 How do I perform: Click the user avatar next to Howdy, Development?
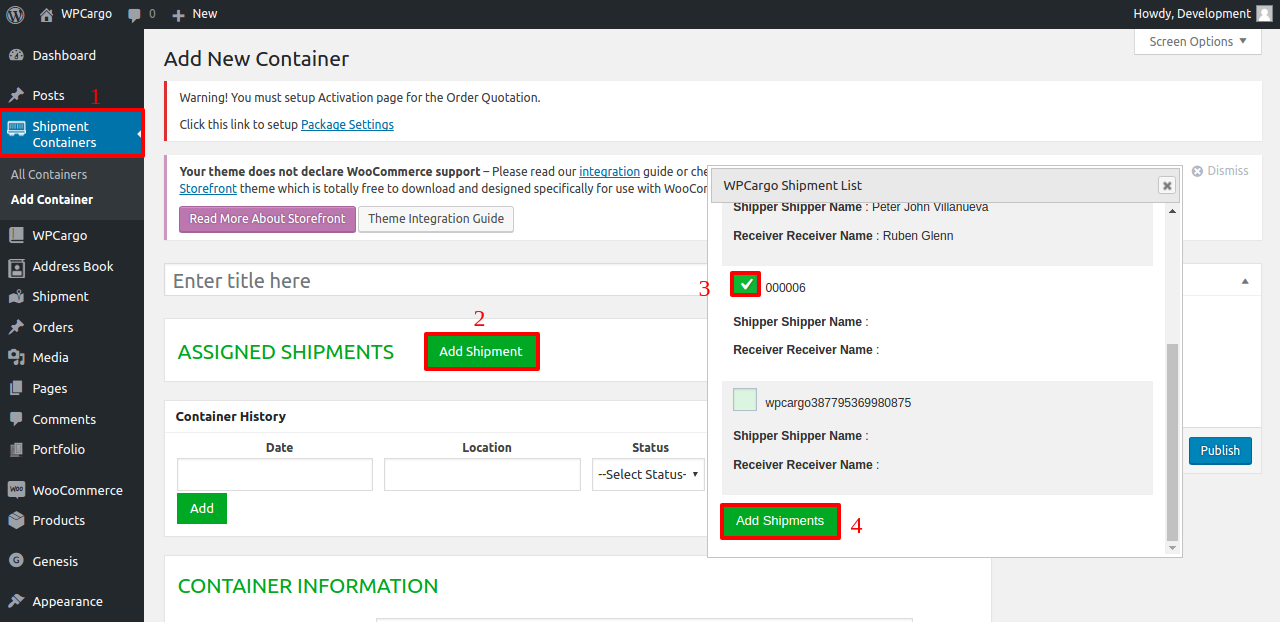(x=1264, y=14)
